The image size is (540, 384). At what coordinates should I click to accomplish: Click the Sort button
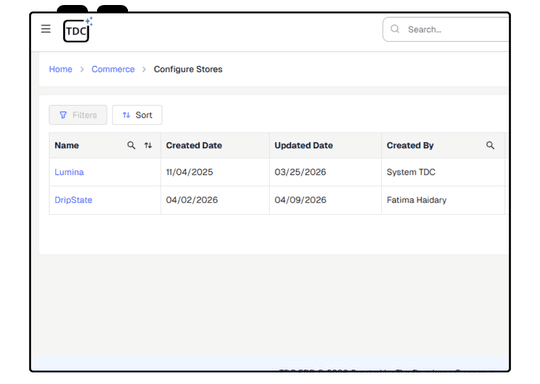point(137,115)
